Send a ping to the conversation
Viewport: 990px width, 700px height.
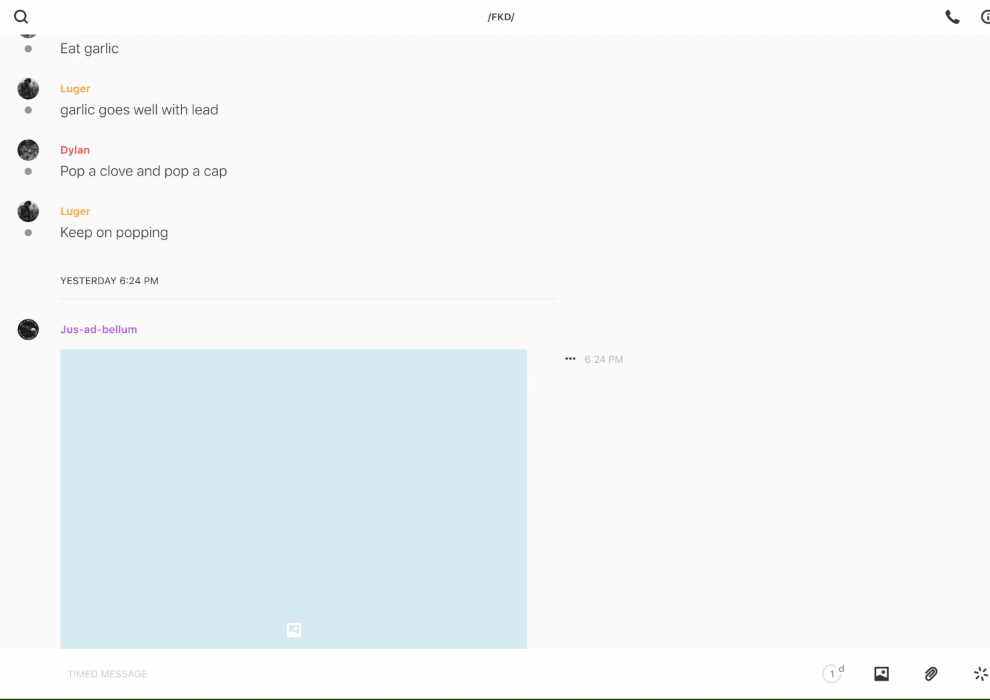(x=980, y=674)
